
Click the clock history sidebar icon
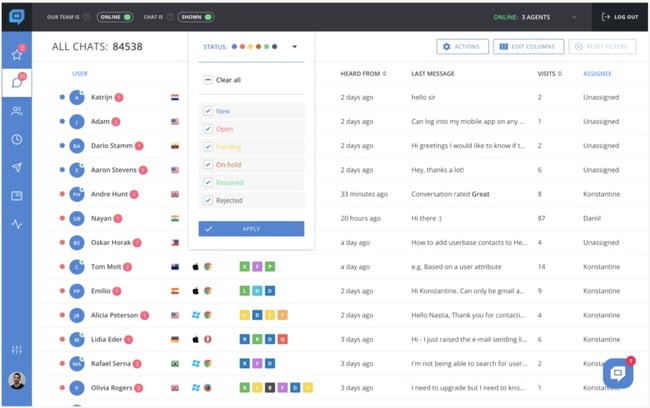coord(16,139)
